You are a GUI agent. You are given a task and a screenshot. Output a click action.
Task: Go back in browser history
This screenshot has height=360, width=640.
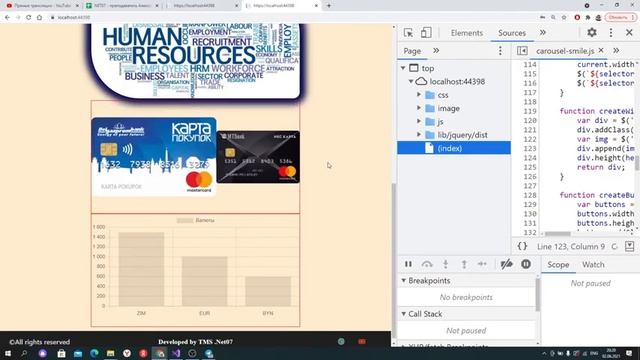[x=7, y=18]
